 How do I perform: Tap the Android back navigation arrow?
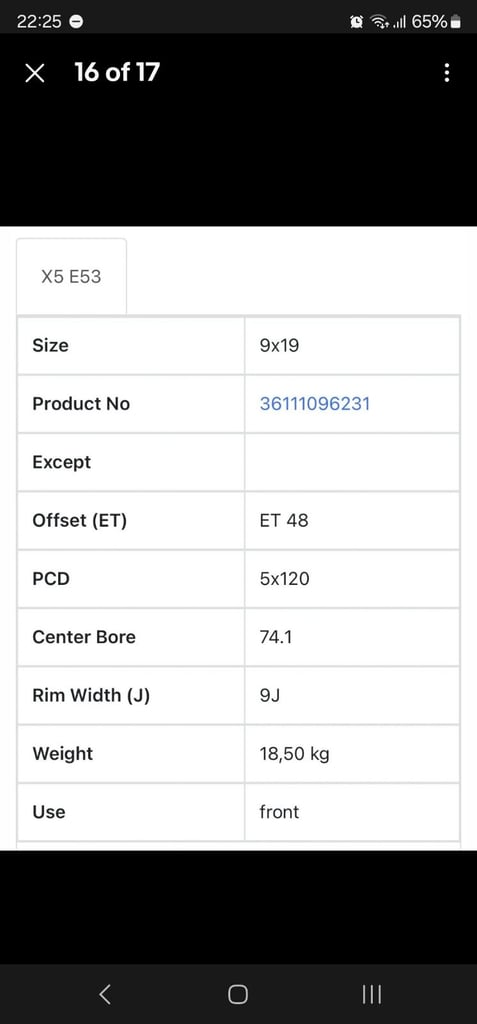[105, 993]
